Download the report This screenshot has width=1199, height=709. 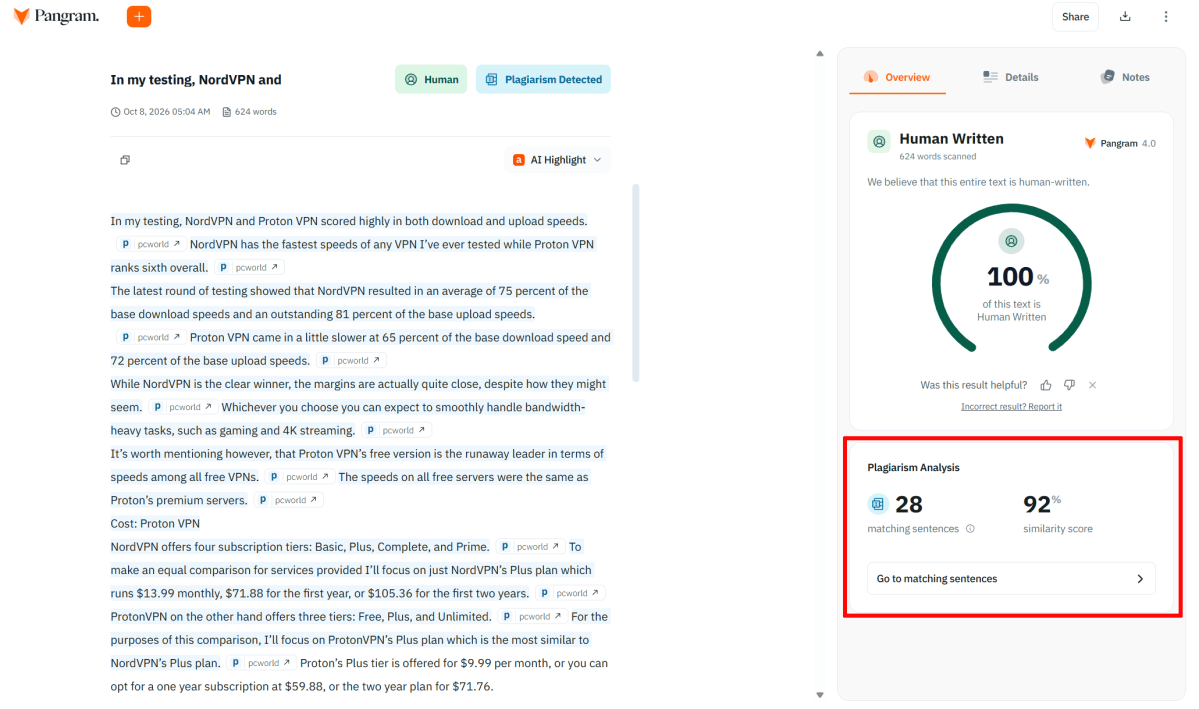[1125, 16]
